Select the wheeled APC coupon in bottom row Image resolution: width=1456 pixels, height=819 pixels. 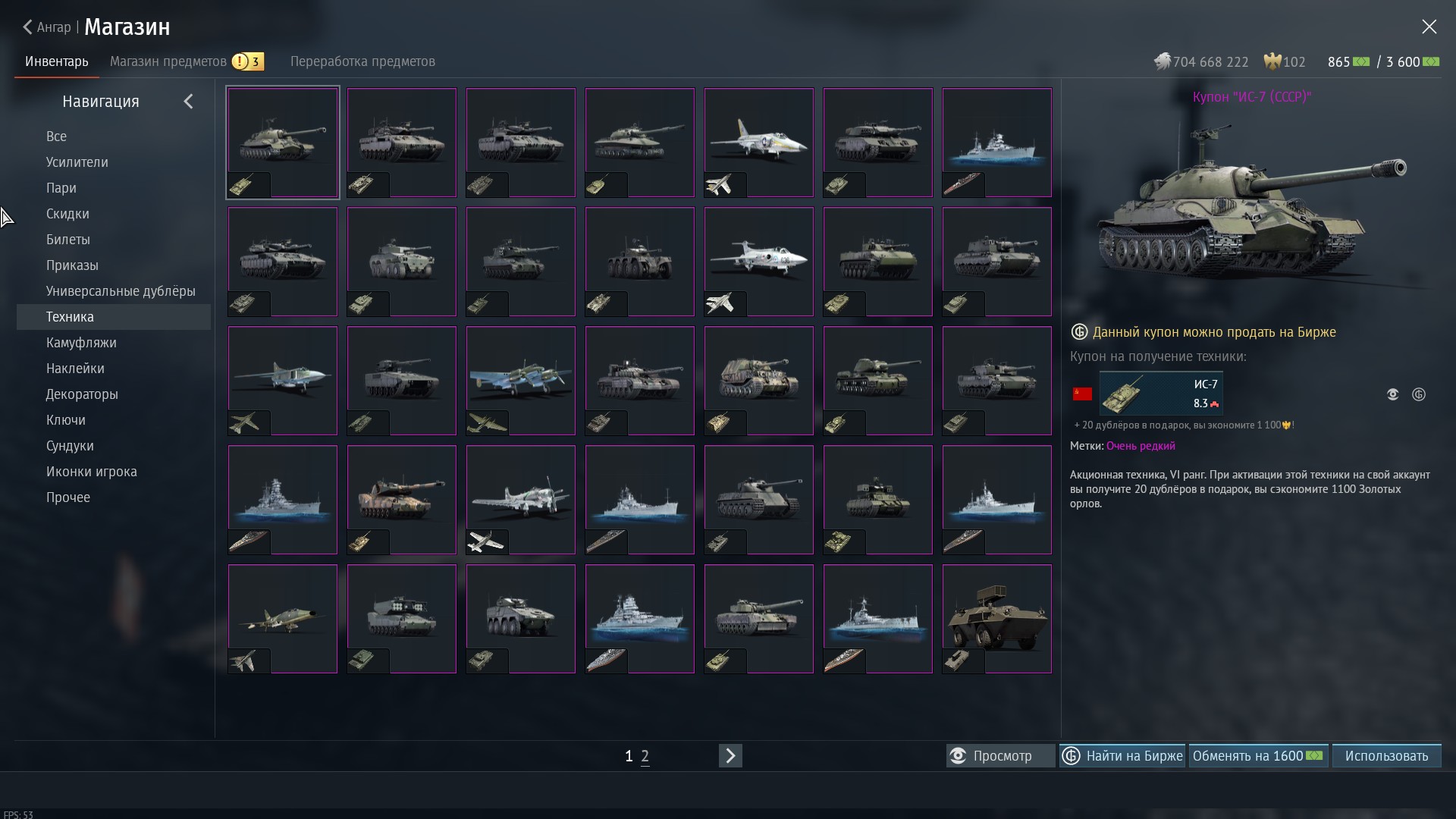pos(521,619)
